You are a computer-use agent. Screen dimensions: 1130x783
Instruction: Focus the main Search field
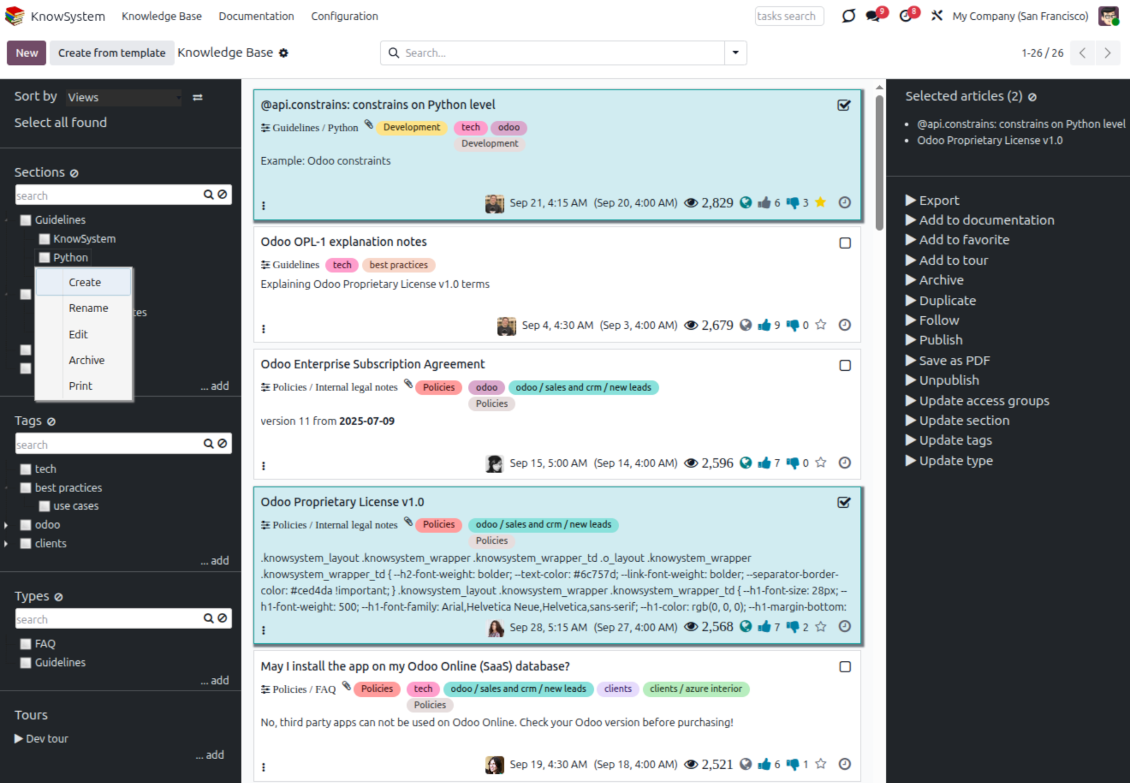(553, 53)
